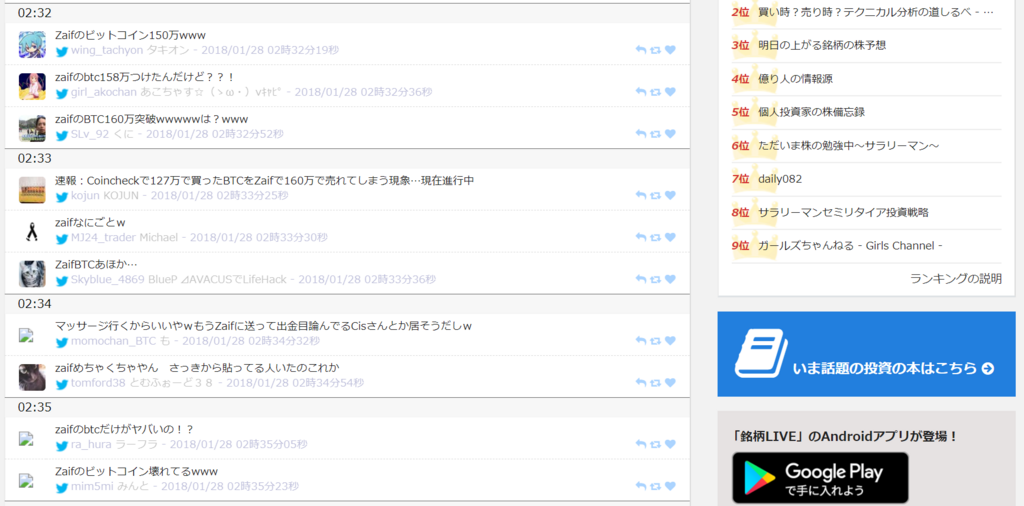The height and width of the screenshot is (506, 1024).
Task: Open ranking 7位 daily082
Action: 780,179
